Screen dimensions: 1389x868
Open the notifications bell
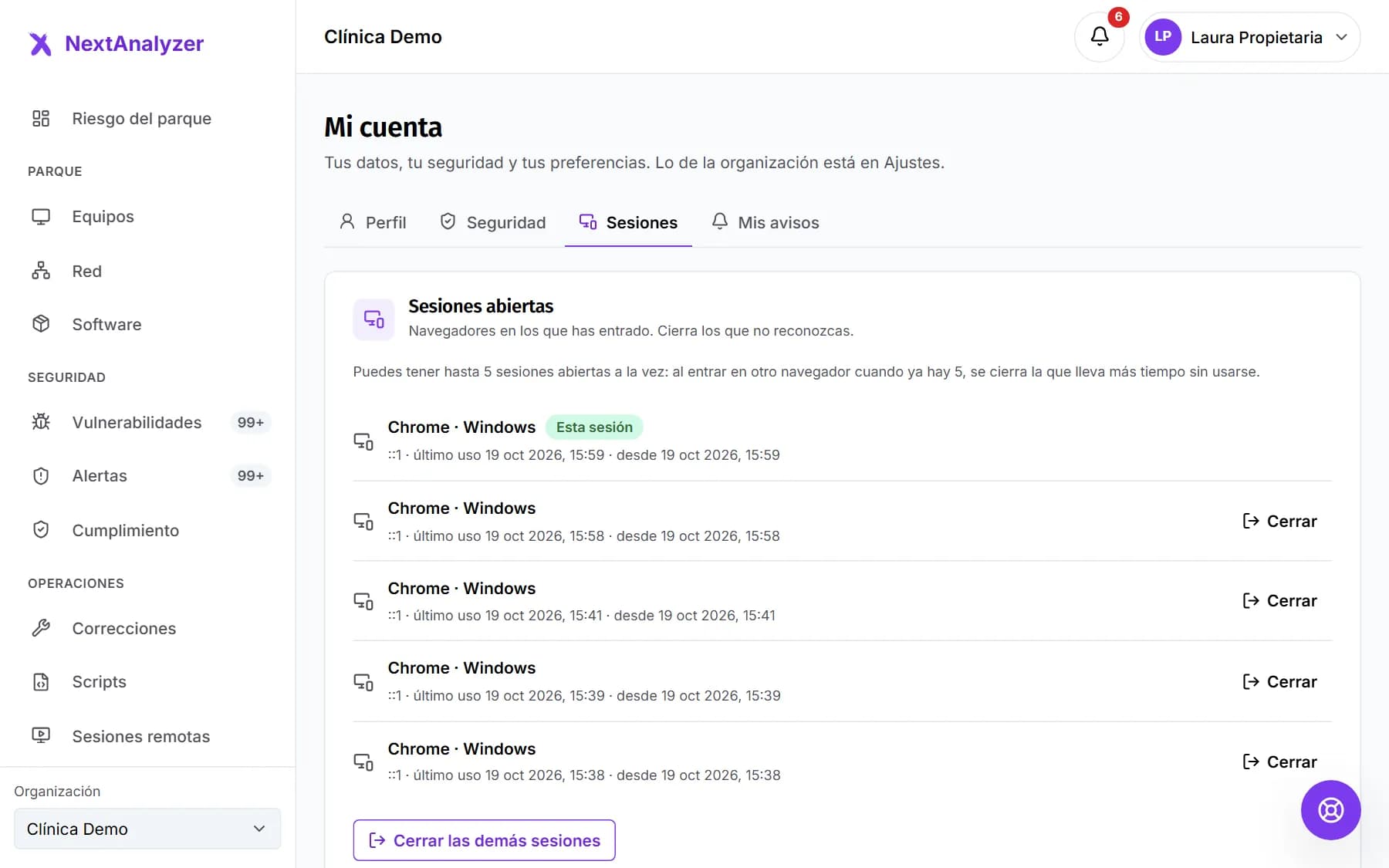click(x=1100, y=37)
